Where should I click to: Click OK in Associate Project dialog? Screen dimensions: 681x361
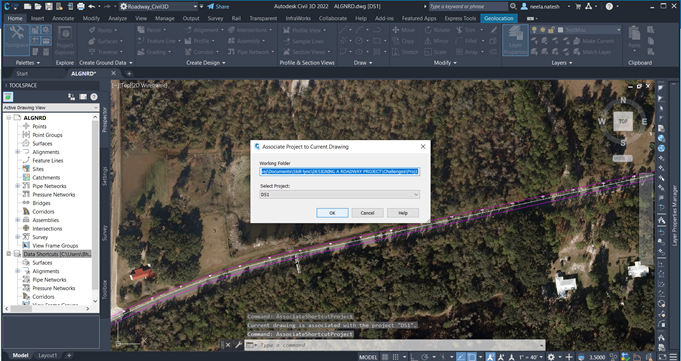tap(332, 213)
